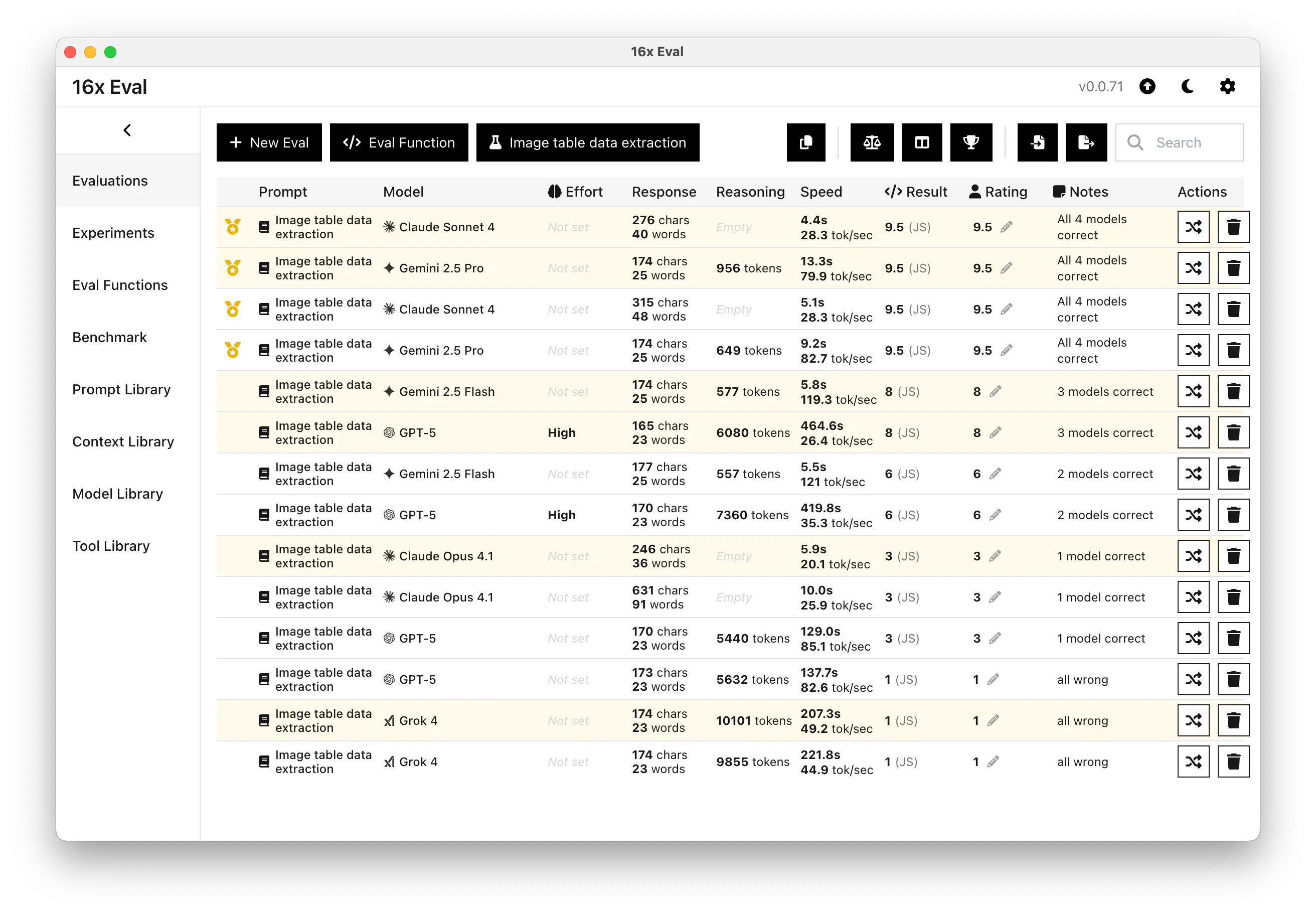Click the upload update icon near version
Viewport: 1316px width, 915px height.
pyautogui.click(x=1147, y=87)
